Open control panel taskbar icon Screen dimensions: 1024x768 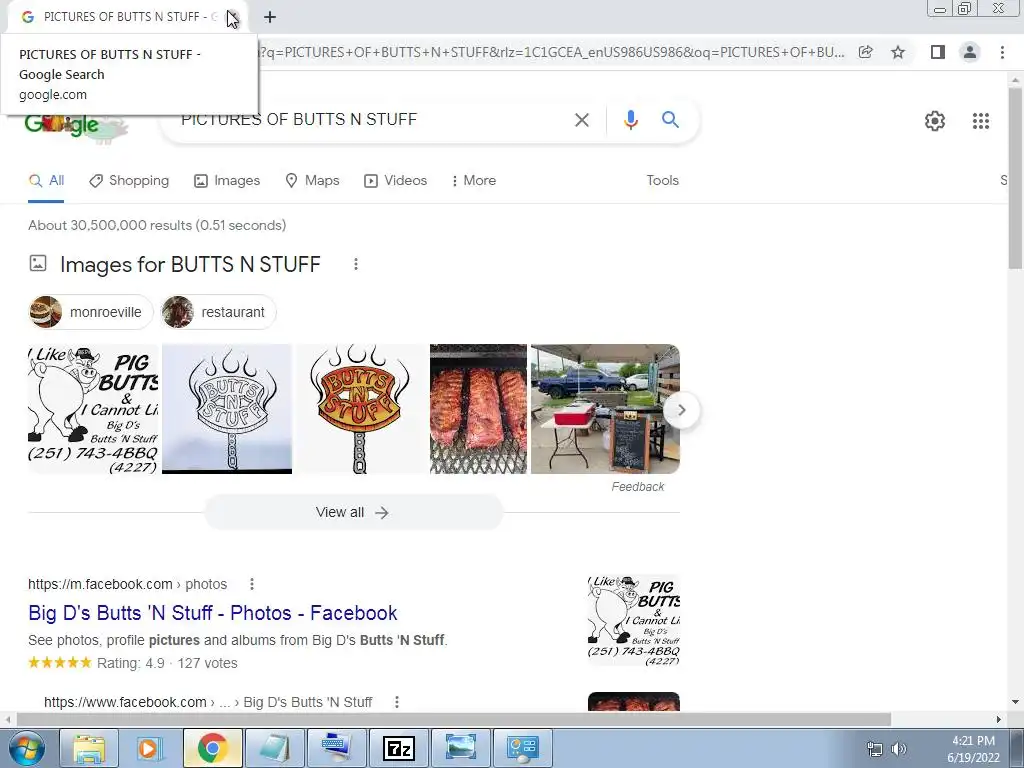tap(522, 748)
